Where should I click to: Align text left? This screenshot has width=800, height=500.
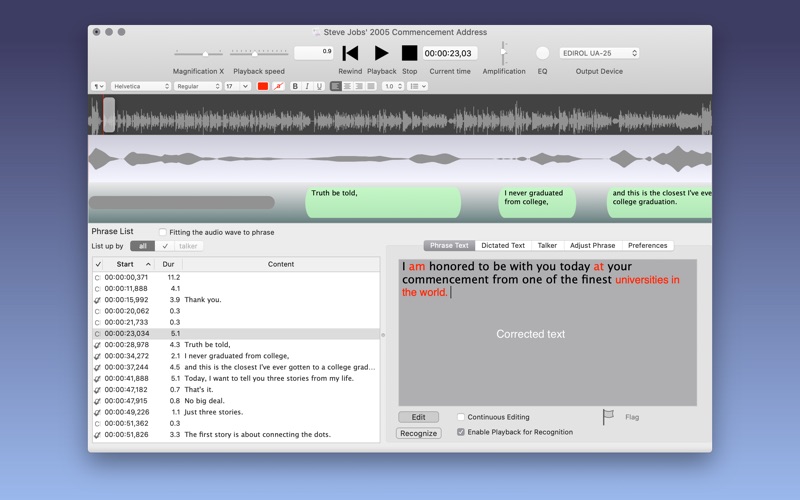pos(335,86)
